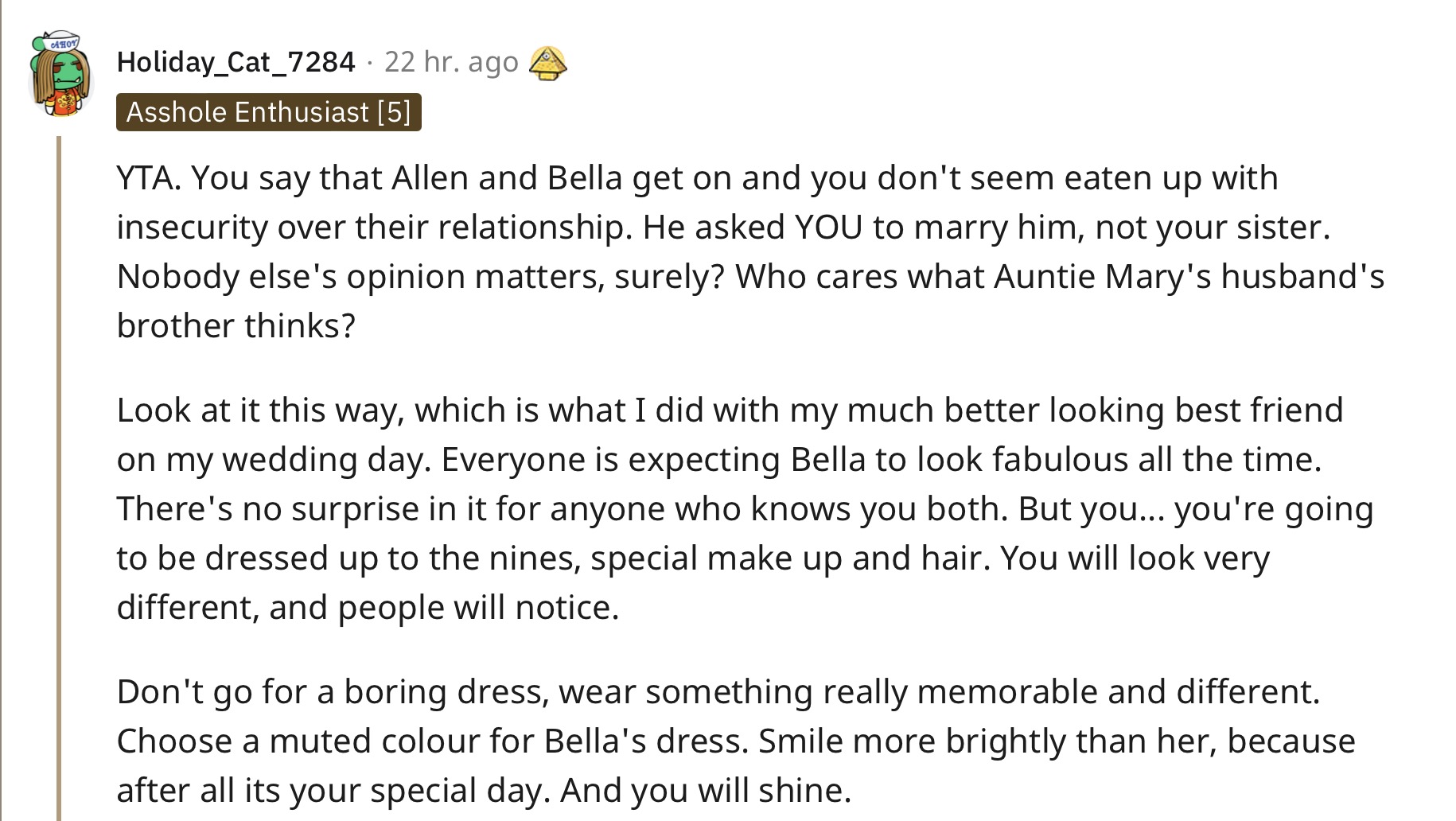Image resolution: width=1456 pixels, height=821 pixels.
Task: Click the gray parent thread line at the window edge
Action: [x=2, y=410]
